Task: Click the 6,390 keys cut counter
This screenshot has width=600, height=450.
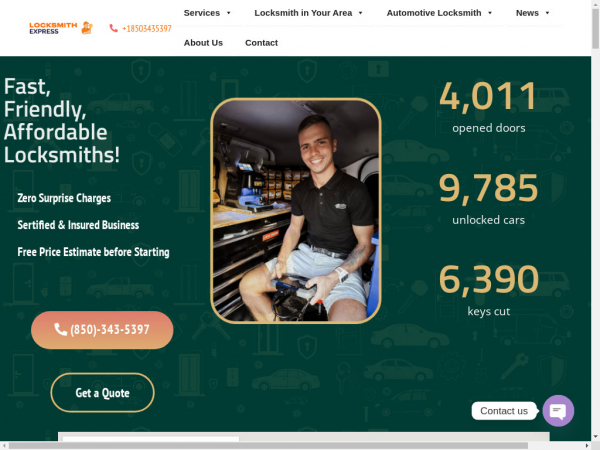Action: [488, 288]
